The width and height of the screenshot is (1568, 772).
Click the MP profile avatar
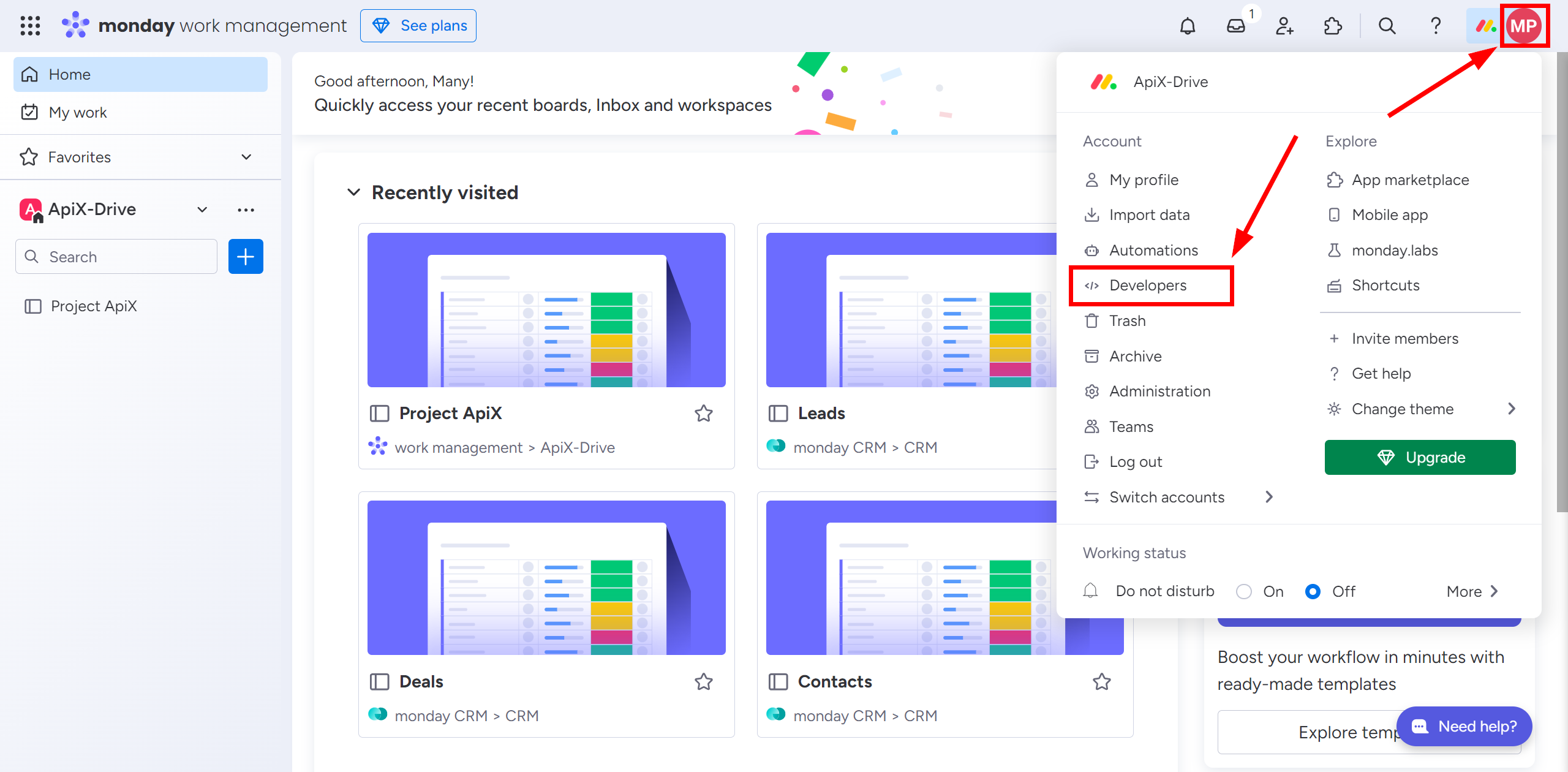tap(1524, 26)
